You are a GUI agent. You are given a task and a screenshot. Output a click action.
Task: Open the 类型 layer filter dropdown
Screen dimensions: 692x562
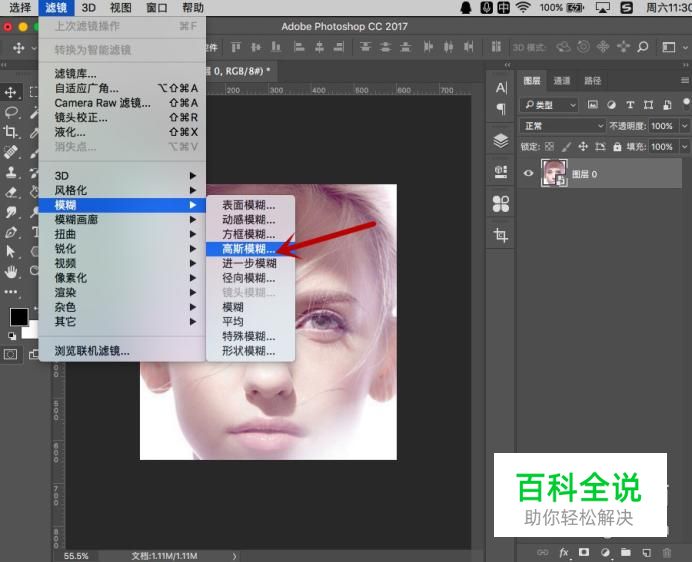pyautogui.click(x=551, y=105)
